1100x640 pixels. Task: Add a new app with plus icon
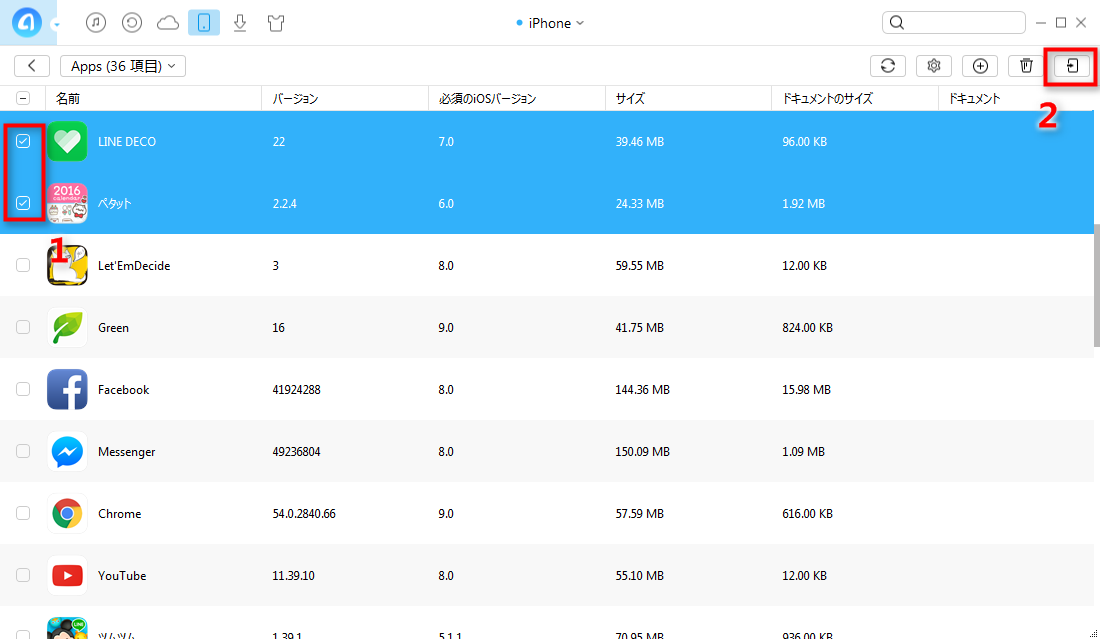980,65
